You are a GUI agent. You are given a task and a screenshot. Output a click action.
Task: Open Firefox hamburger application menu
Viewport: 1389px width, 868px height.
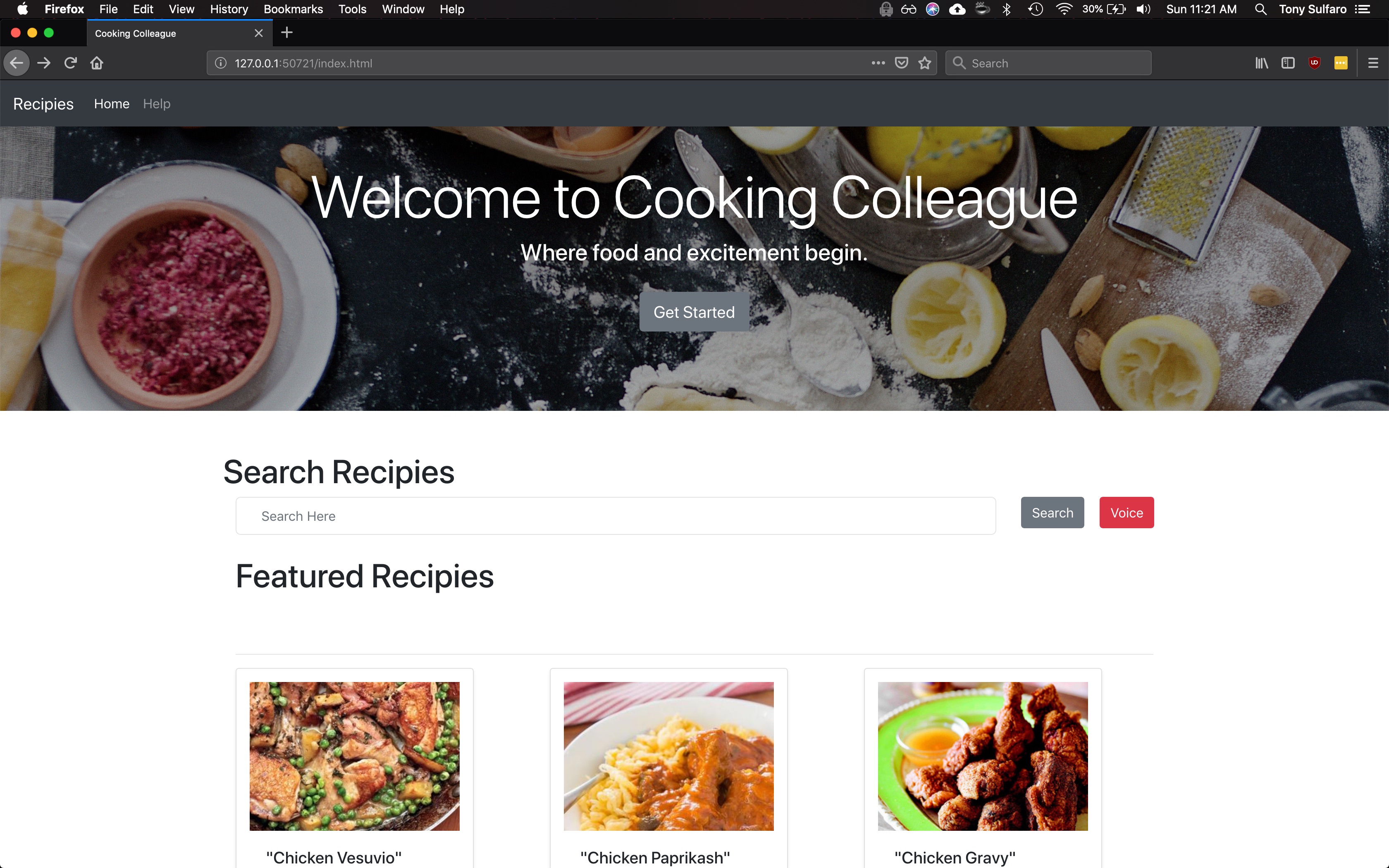click(1372, 63)
